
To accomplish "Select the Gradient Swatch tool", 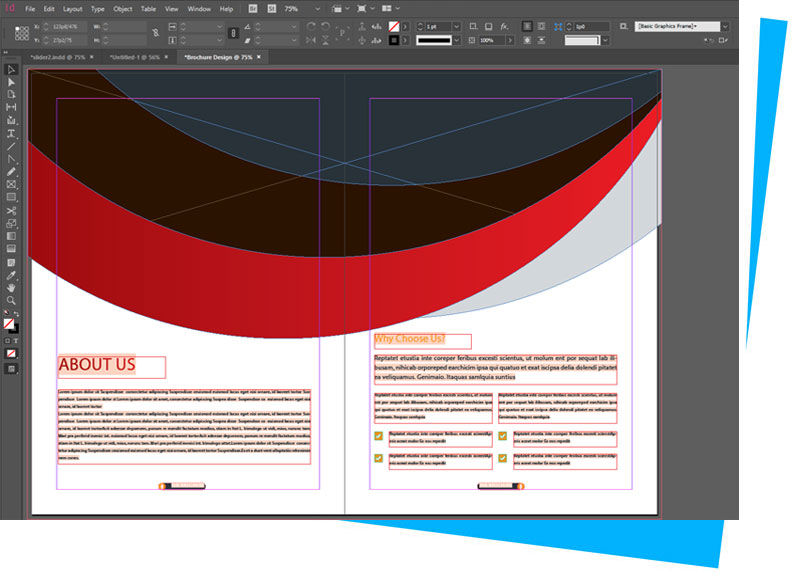I will click(x=11, y=236).
